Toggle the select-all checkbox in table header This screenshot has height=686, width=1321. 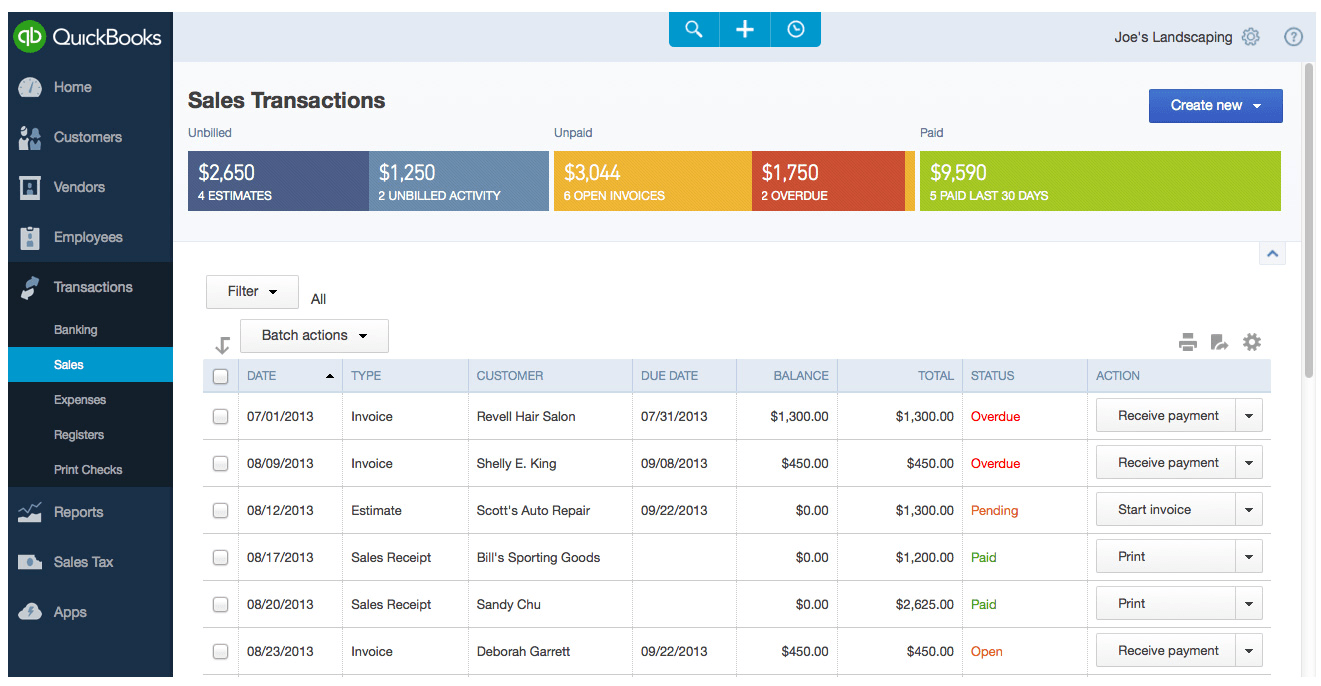(221, 377)
